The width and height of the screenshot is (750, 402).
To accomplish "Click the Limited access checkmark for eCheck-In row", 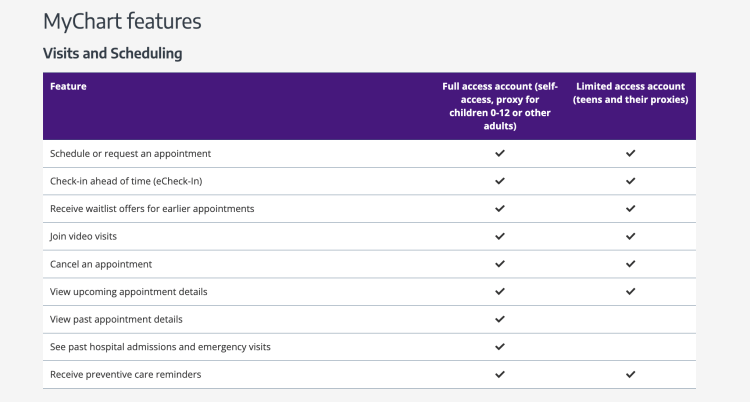I will click(x=630, y=181).
